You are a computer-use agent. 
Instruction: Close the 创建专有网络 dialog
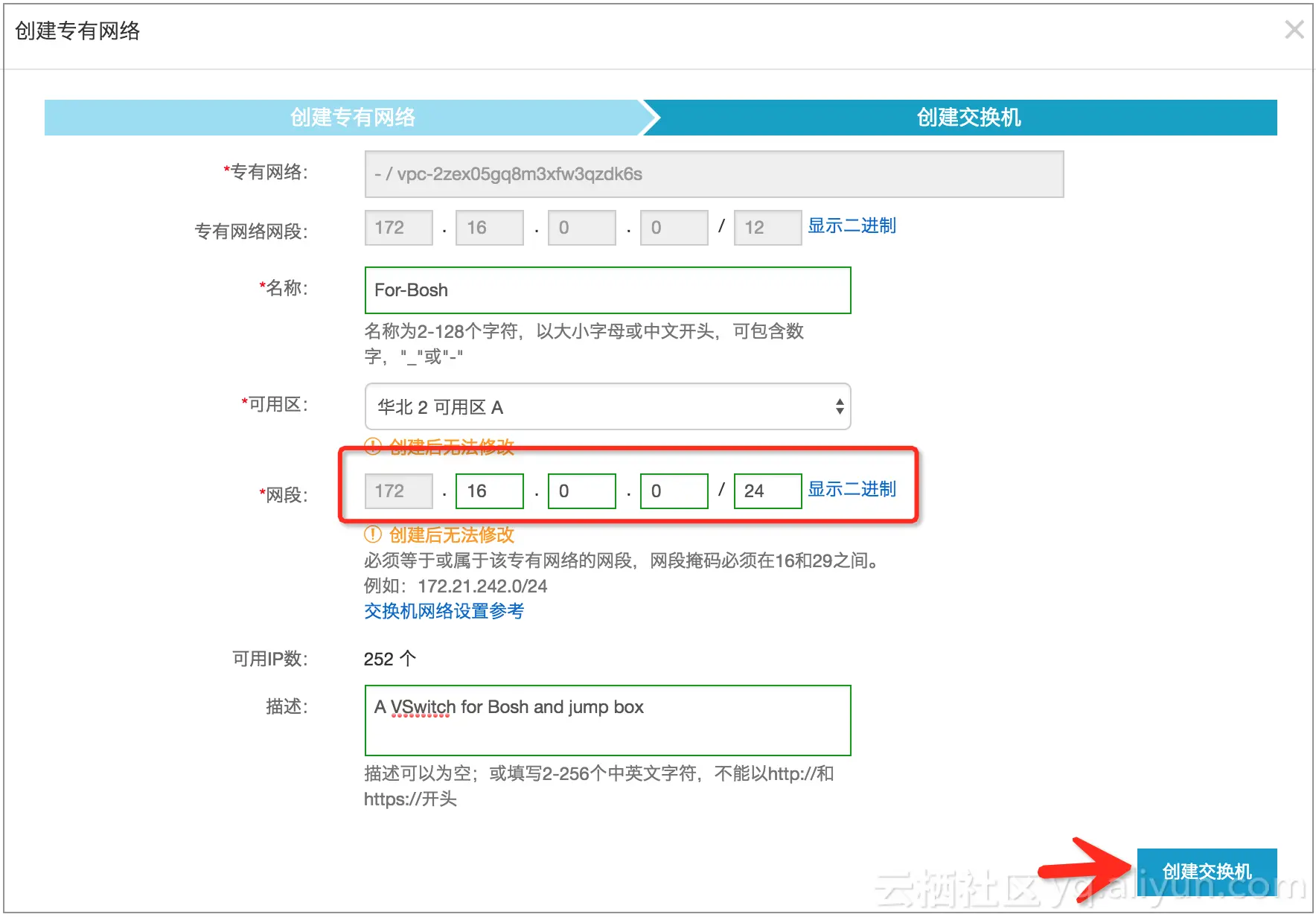[x=1294, y=30]
